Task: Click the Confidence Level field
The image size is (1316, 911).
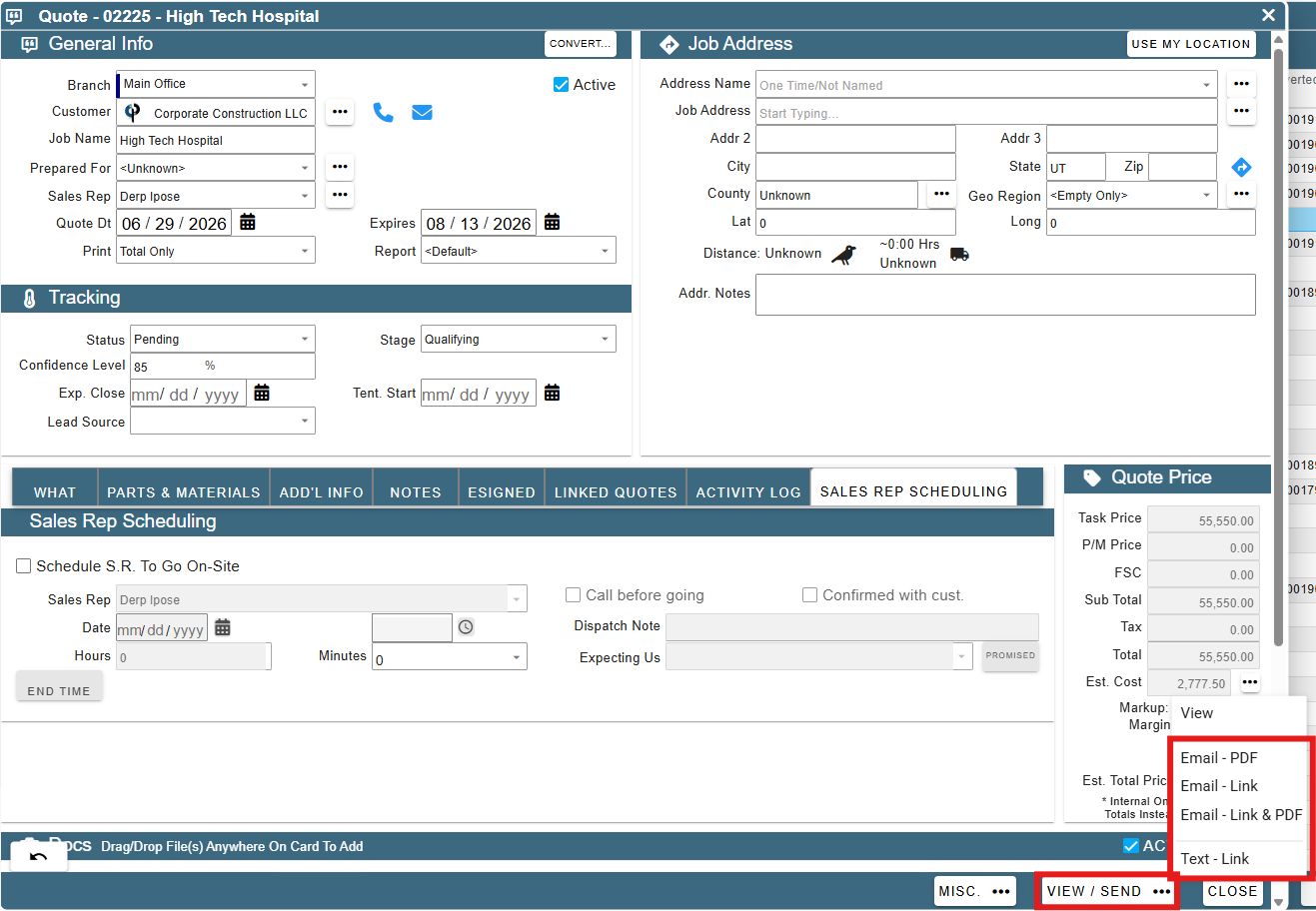Action: 223,366
